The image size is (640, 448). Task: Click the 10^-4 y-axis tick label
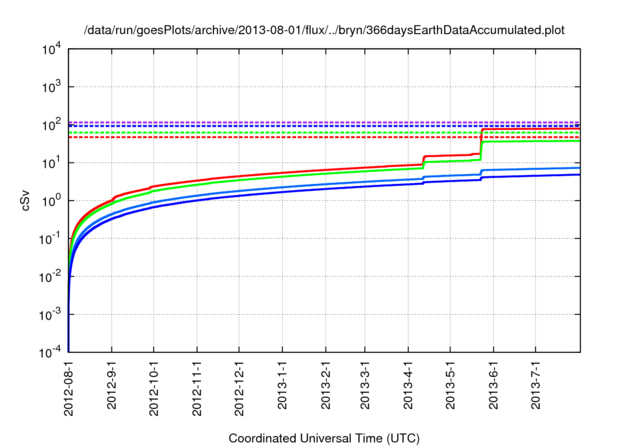(51, 352)
